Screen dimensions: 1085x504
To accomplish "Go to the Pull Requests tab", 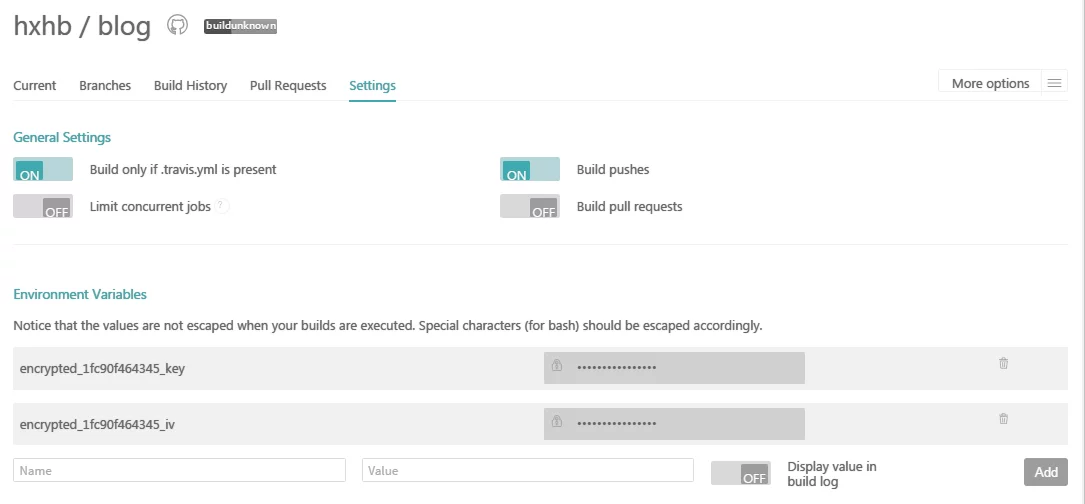I will pos(288,85).
